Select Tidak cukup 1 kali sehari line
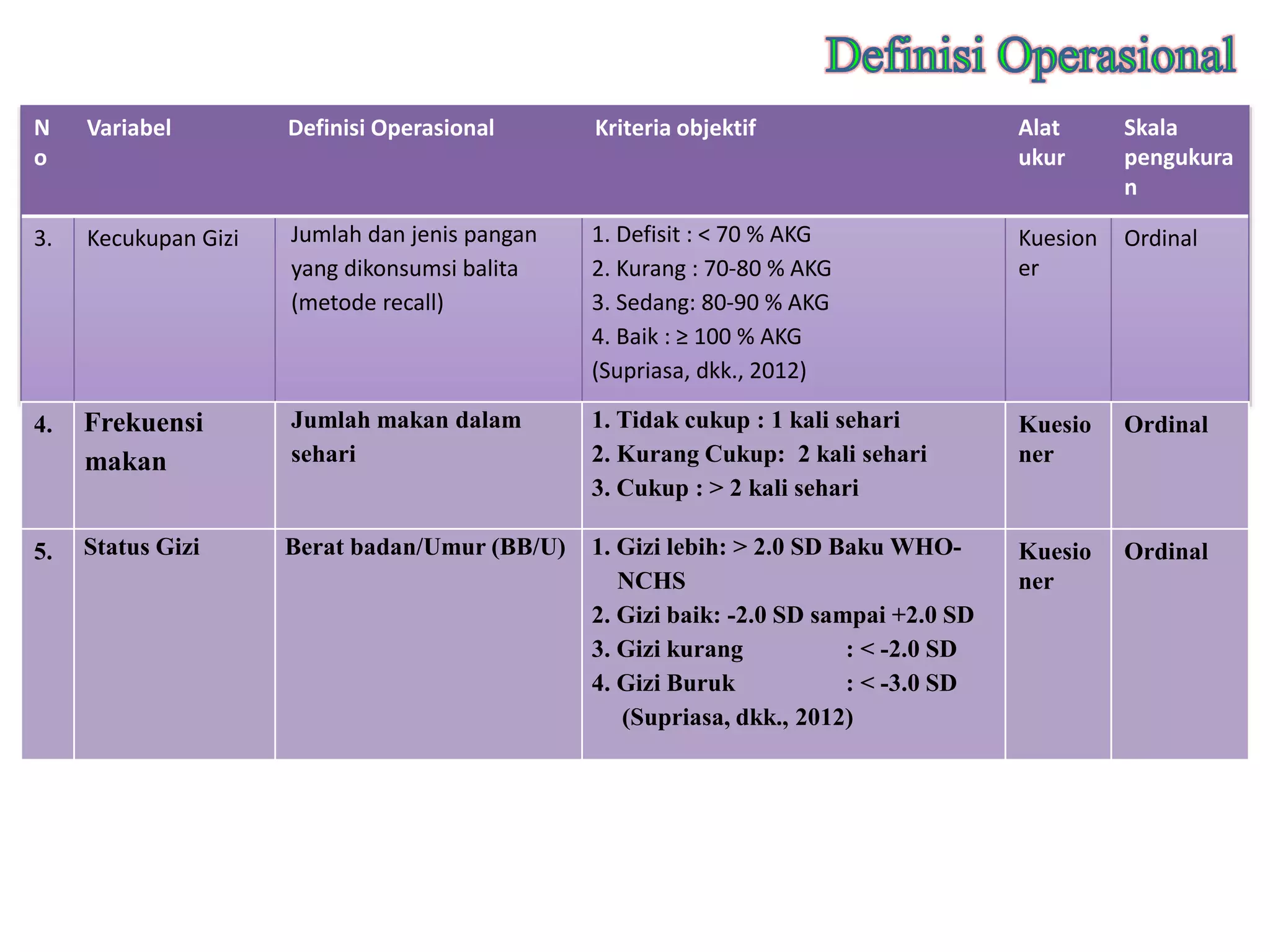1270x952 pixels. click(745, 420)
